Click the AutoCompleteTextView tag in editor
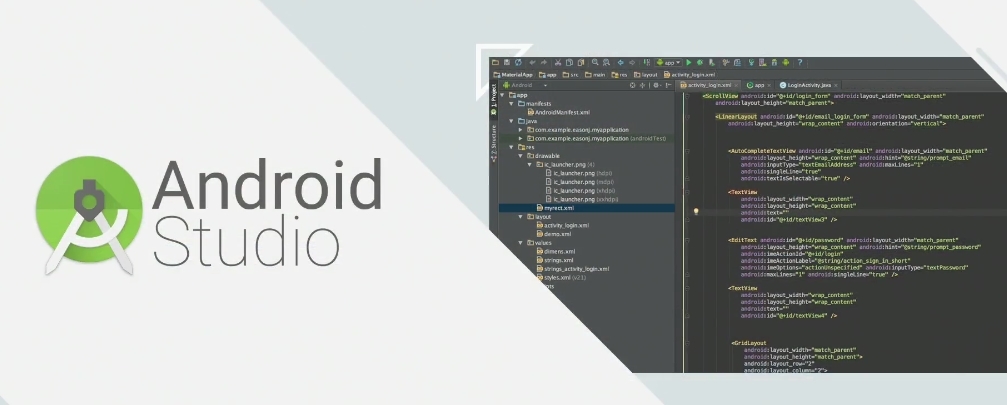The width and height of the screenshot is (1007, 405). tap(762, 151)
